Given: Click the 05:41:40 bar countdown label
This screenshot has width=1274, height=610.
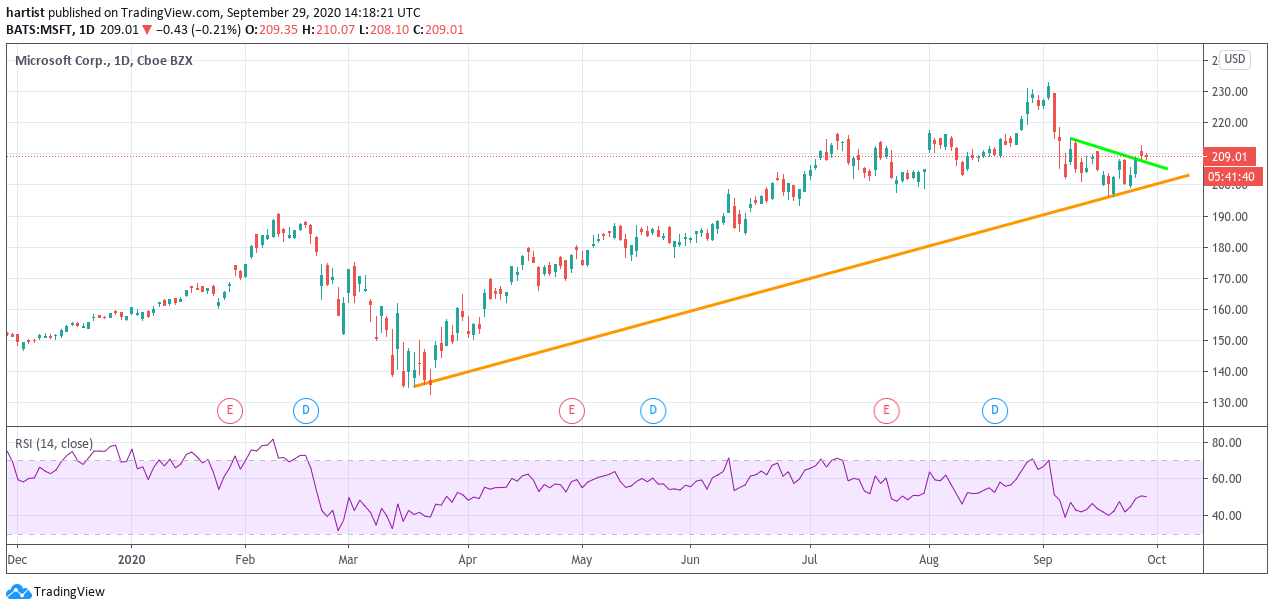Looking at the screenshot, I should (1235, 176).
